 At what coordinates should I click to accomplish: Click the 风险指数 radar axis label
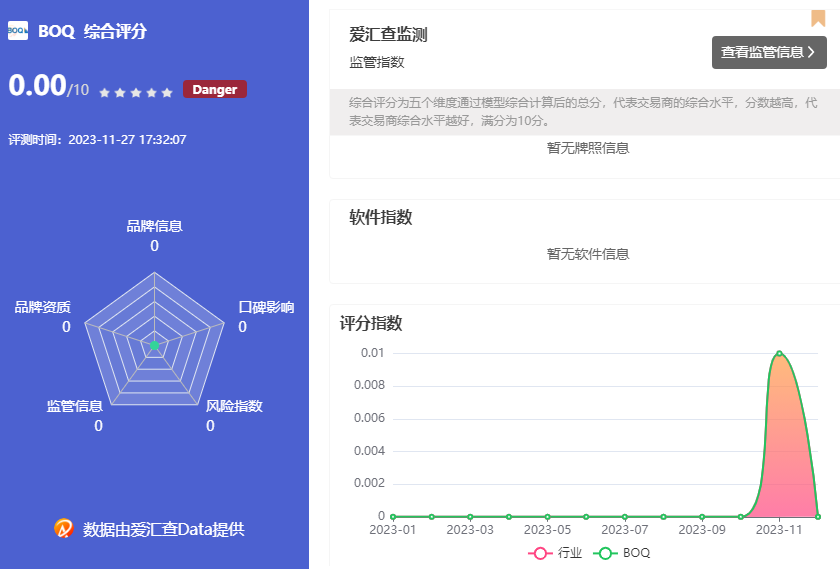pos(234,406)
